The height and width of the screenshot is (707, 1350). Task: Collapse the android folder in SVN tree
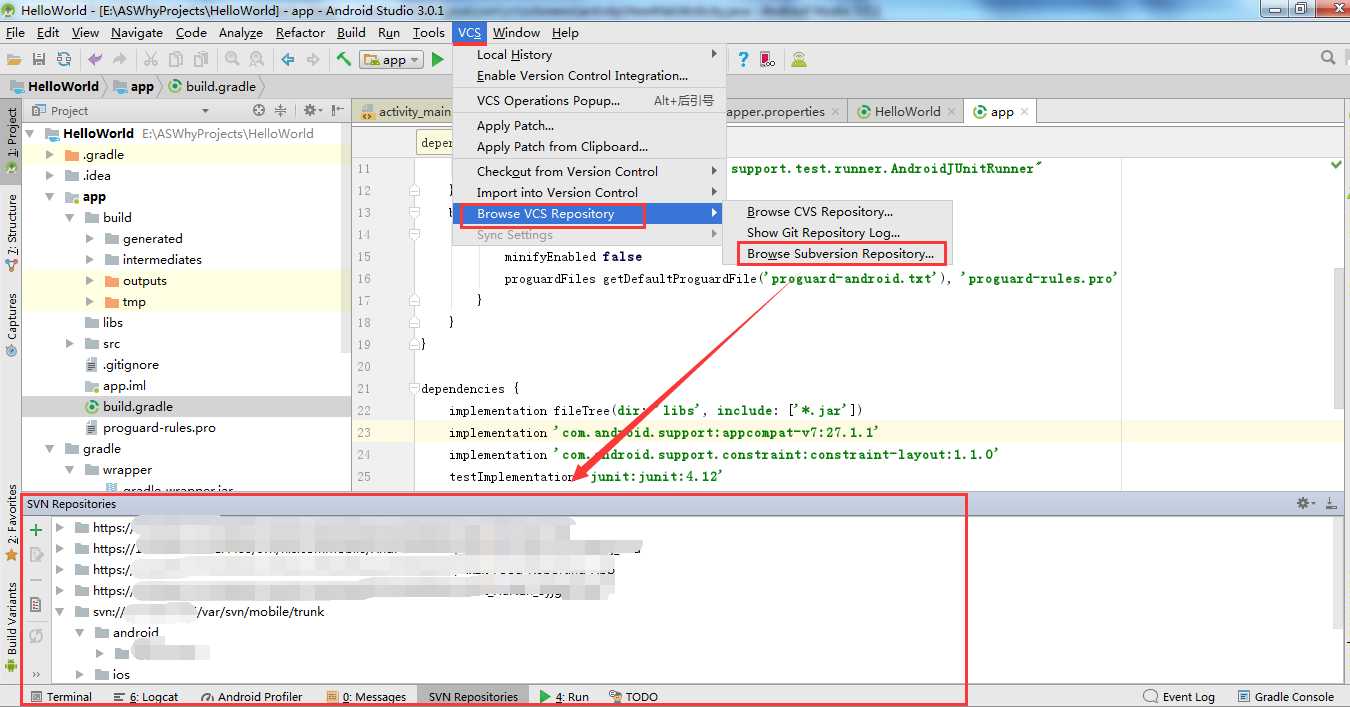(80, 633)
